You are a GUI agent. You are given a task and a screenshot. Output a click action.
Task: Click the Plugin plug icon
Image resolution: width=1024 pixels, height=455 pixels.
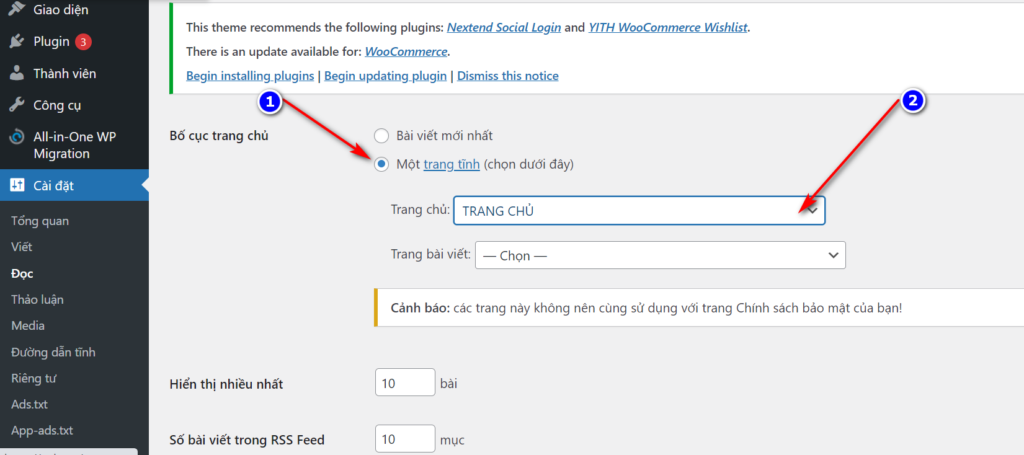17,42
